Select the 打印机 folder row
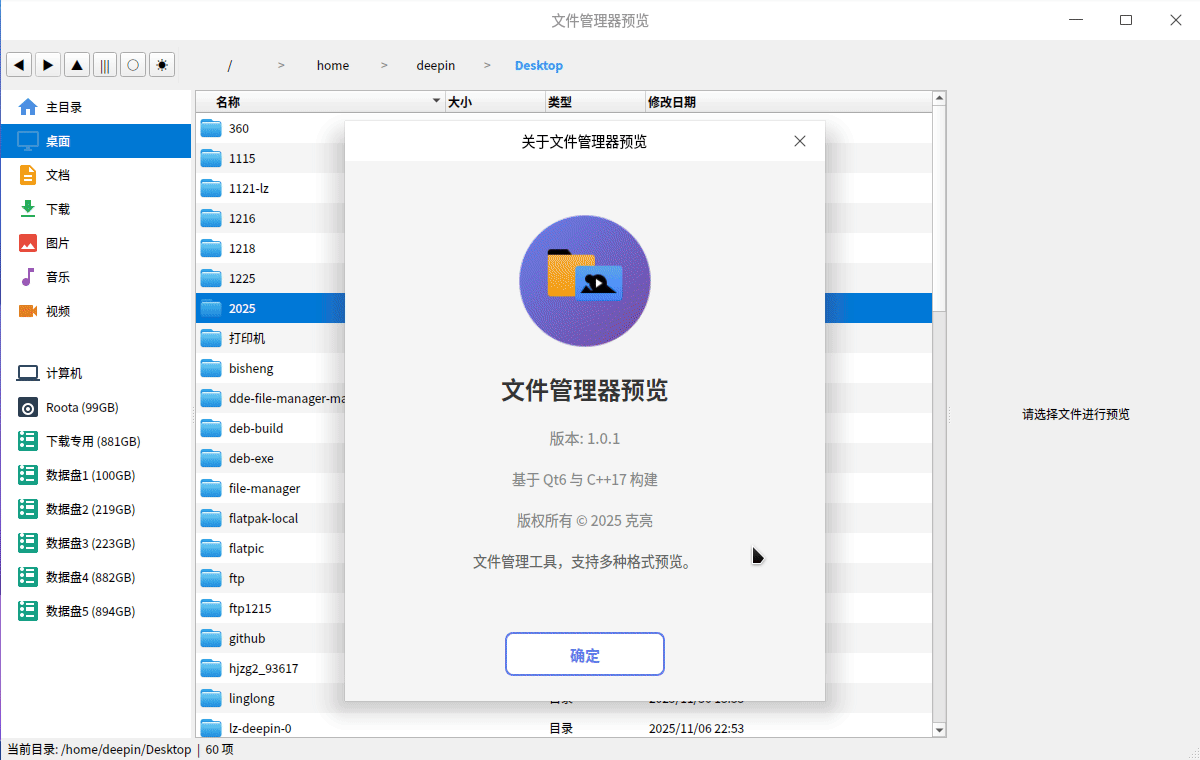 click(563, 338)
